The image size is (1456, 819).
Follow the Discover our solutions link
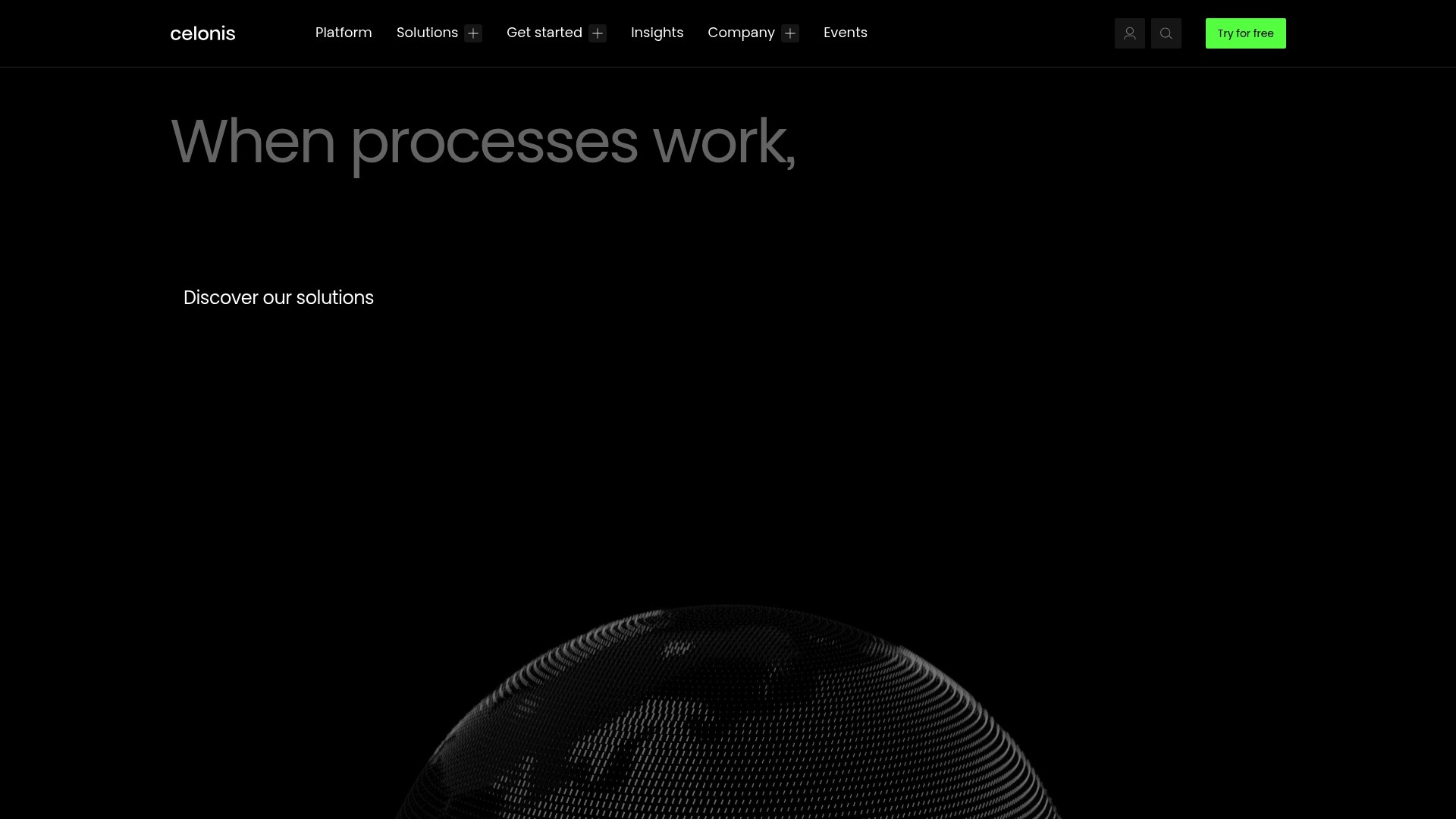278,297
